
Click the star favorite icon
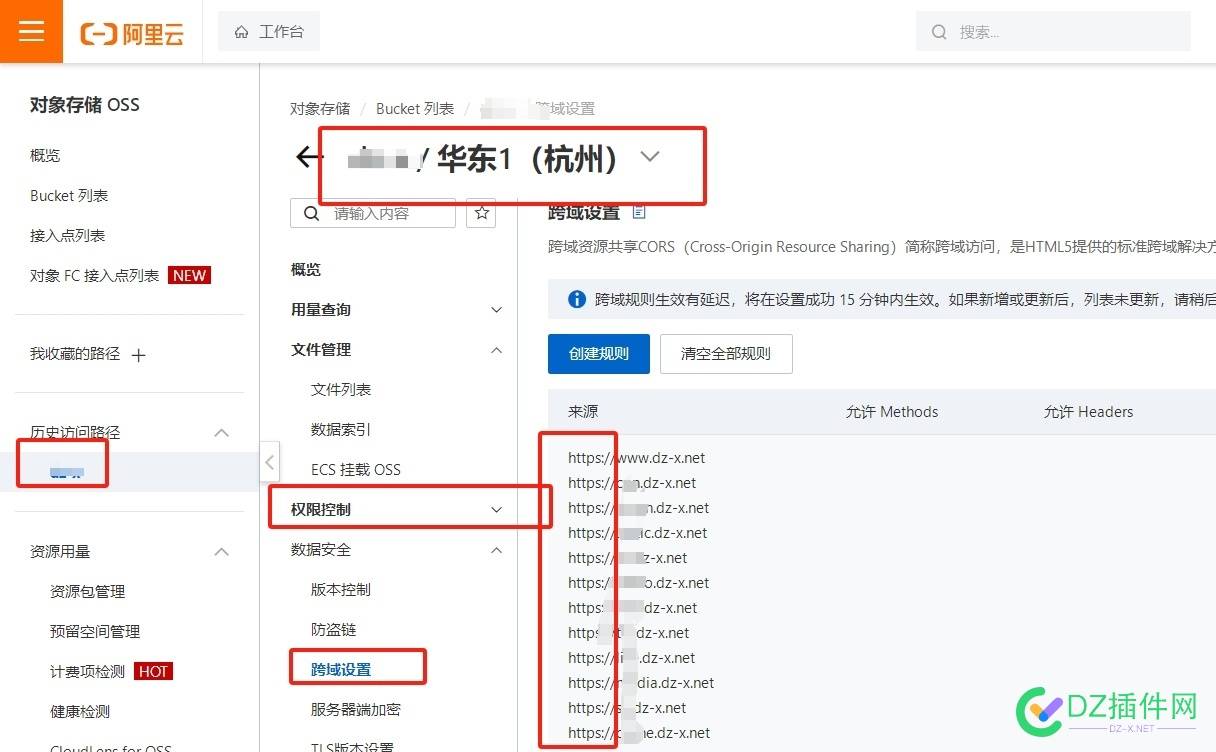[481, 213]
